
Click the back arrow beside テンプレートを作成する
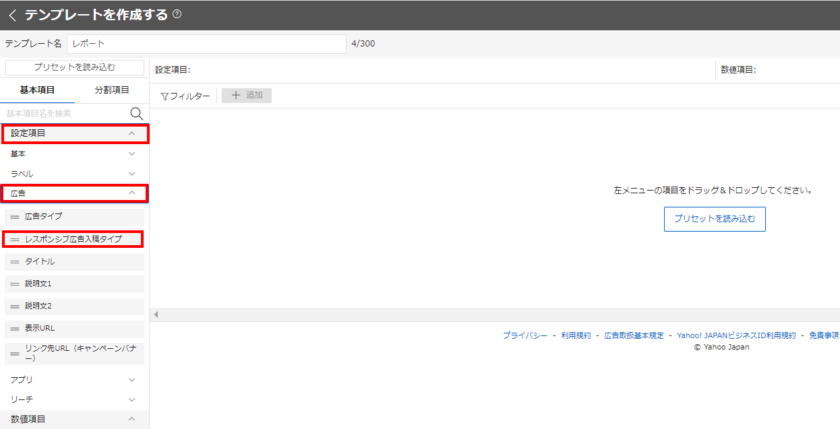point(12,15)
